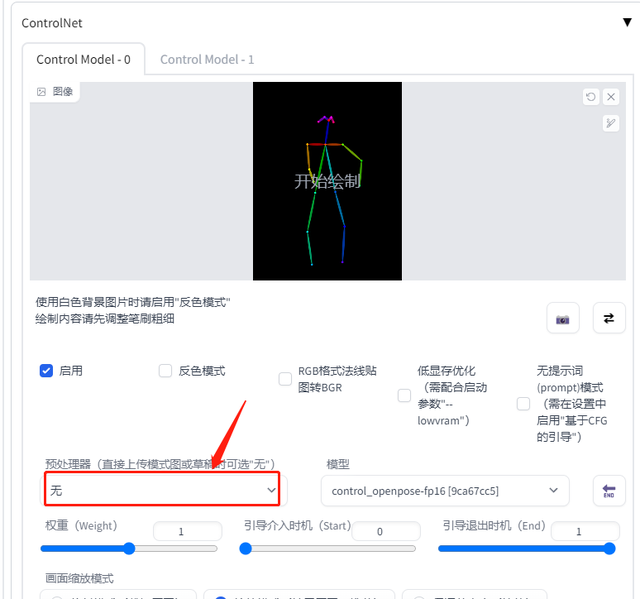Click the 引导介入时机 (Start) value field
The image size is (640, 599).
(x=386, y=531)
